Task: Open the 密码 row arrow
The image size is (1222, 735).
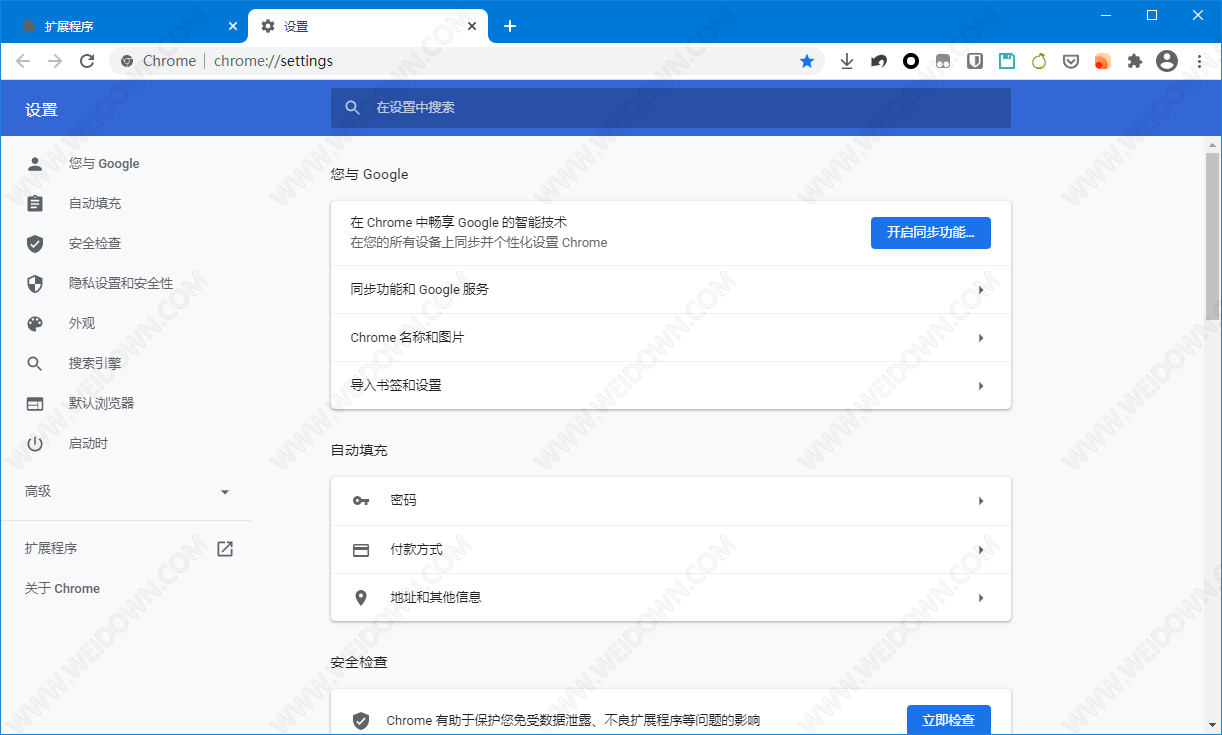Action: coord(981,501)
